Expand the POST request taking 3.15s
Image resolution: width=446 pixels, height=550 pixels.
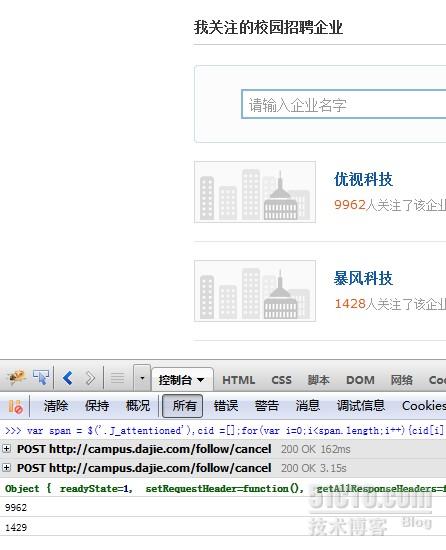pos(6,468)
